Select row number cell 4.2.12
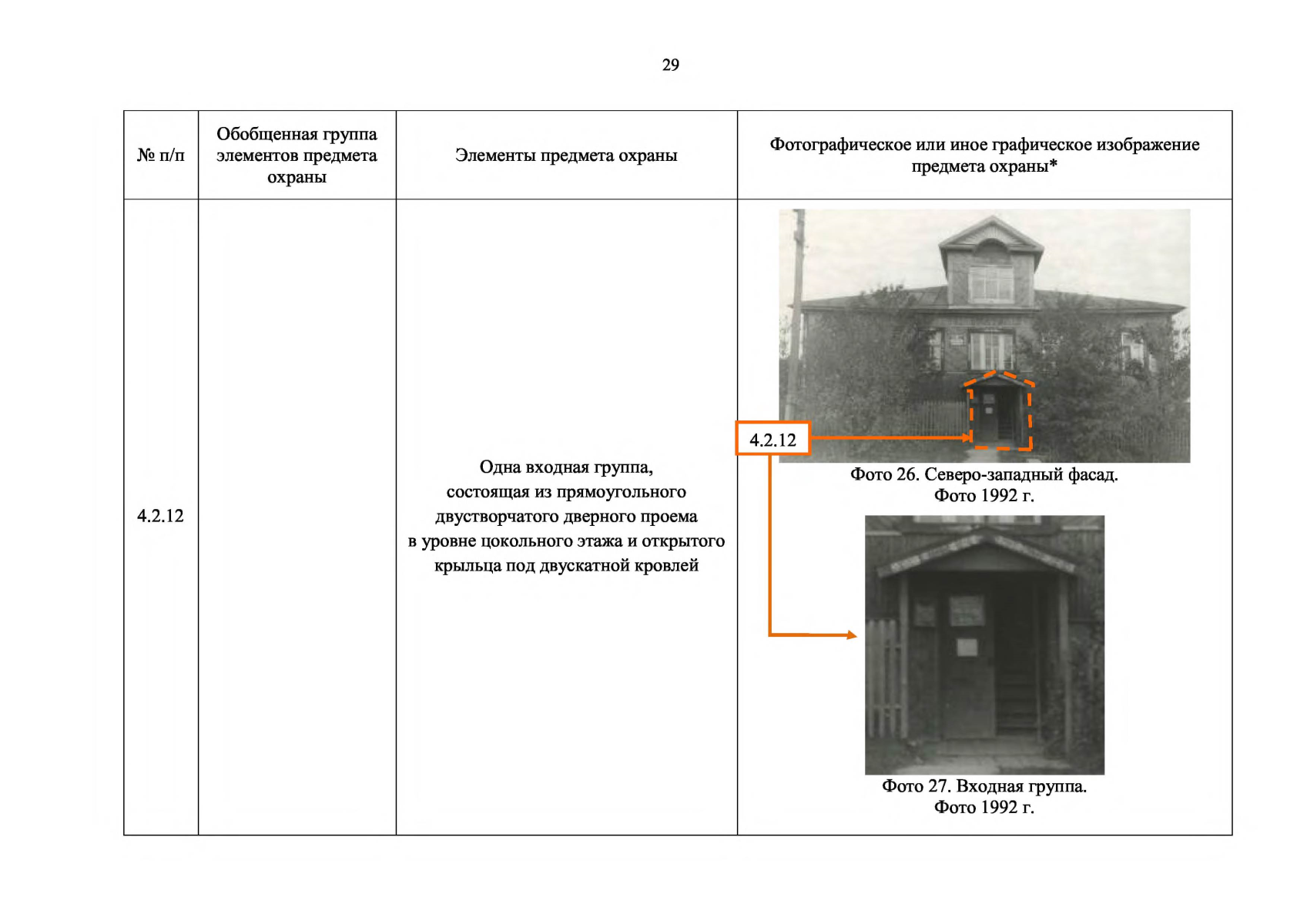The height and width of the screenshot is (924, 1307). pyautogui.click(x=160, y=516)
